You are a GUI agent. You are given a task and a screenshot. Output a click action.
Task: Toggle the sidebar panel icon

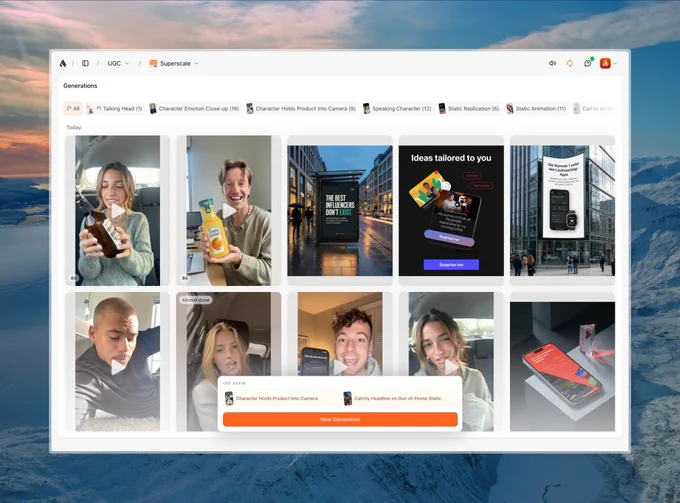tap(85, 63)
